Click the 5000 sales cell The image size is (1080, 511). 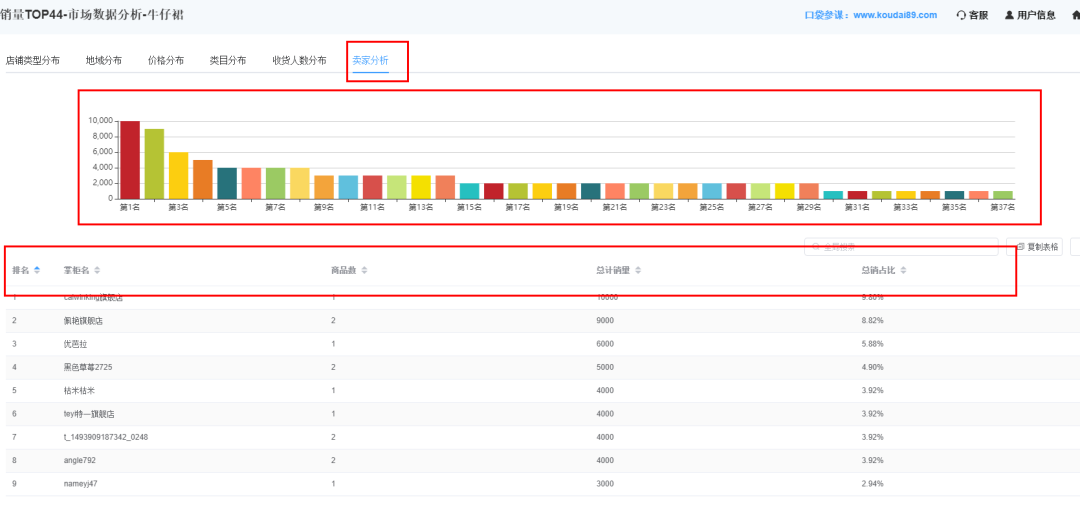[x=605, y=368]
